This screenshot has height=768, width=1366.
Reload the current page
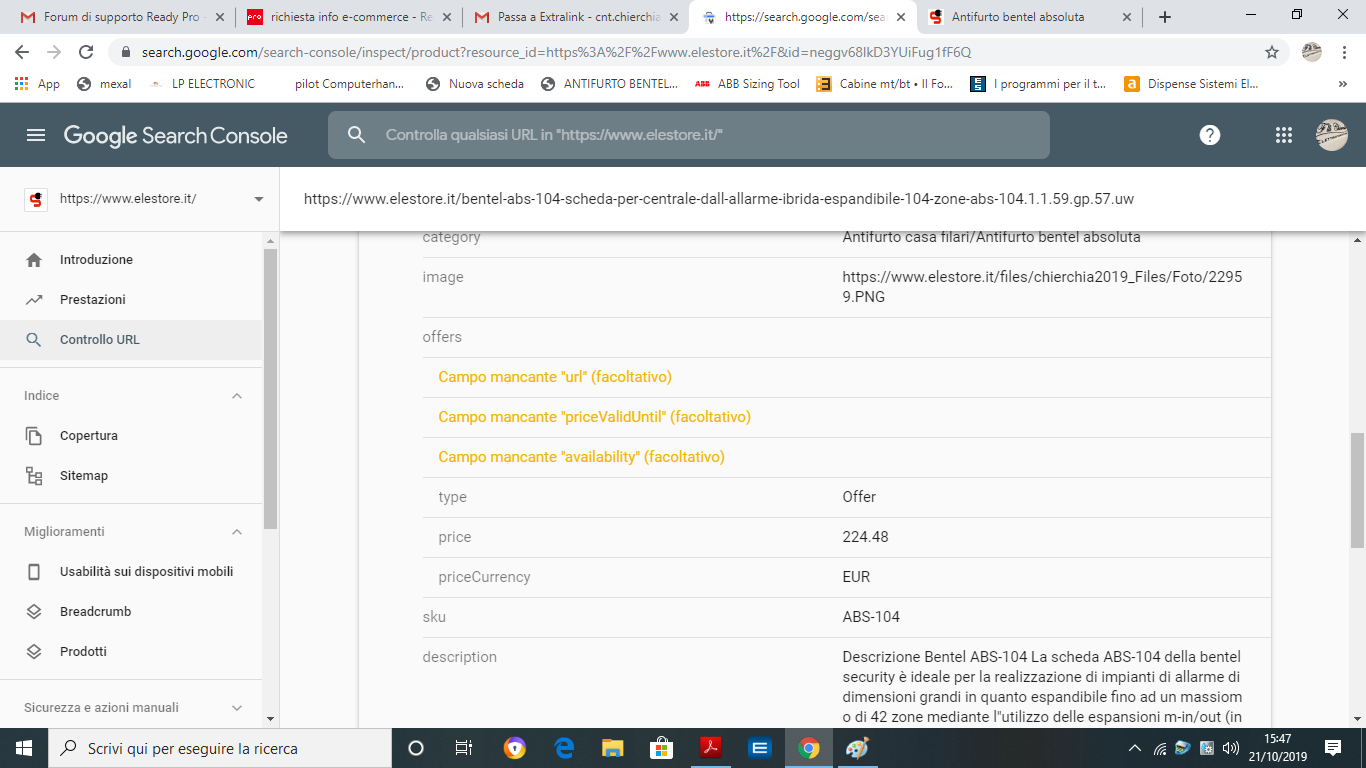point(86,52)
